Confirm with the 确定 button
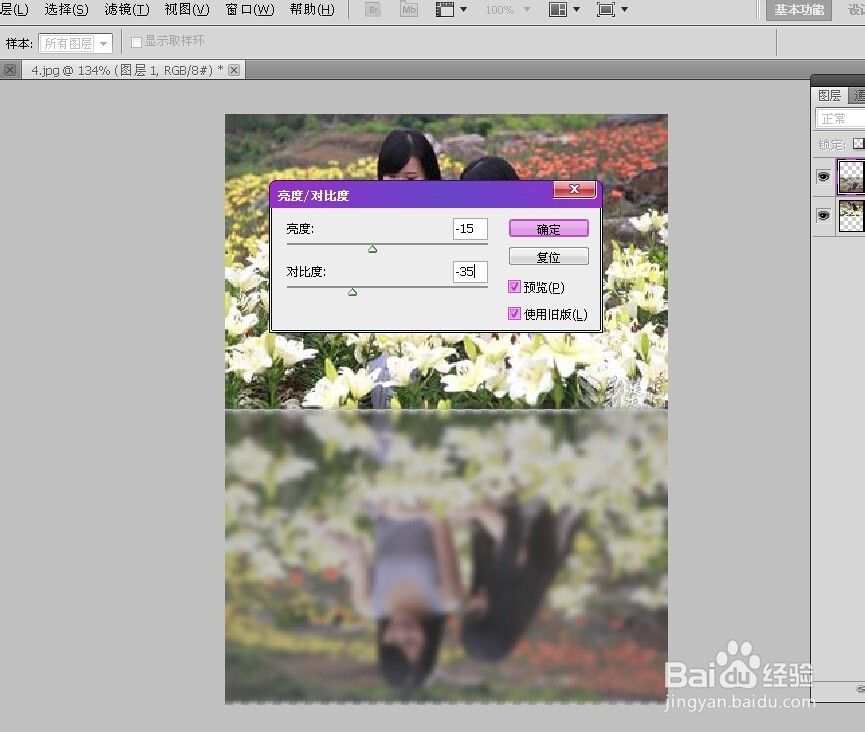The image size is (865, 732). 548,229
